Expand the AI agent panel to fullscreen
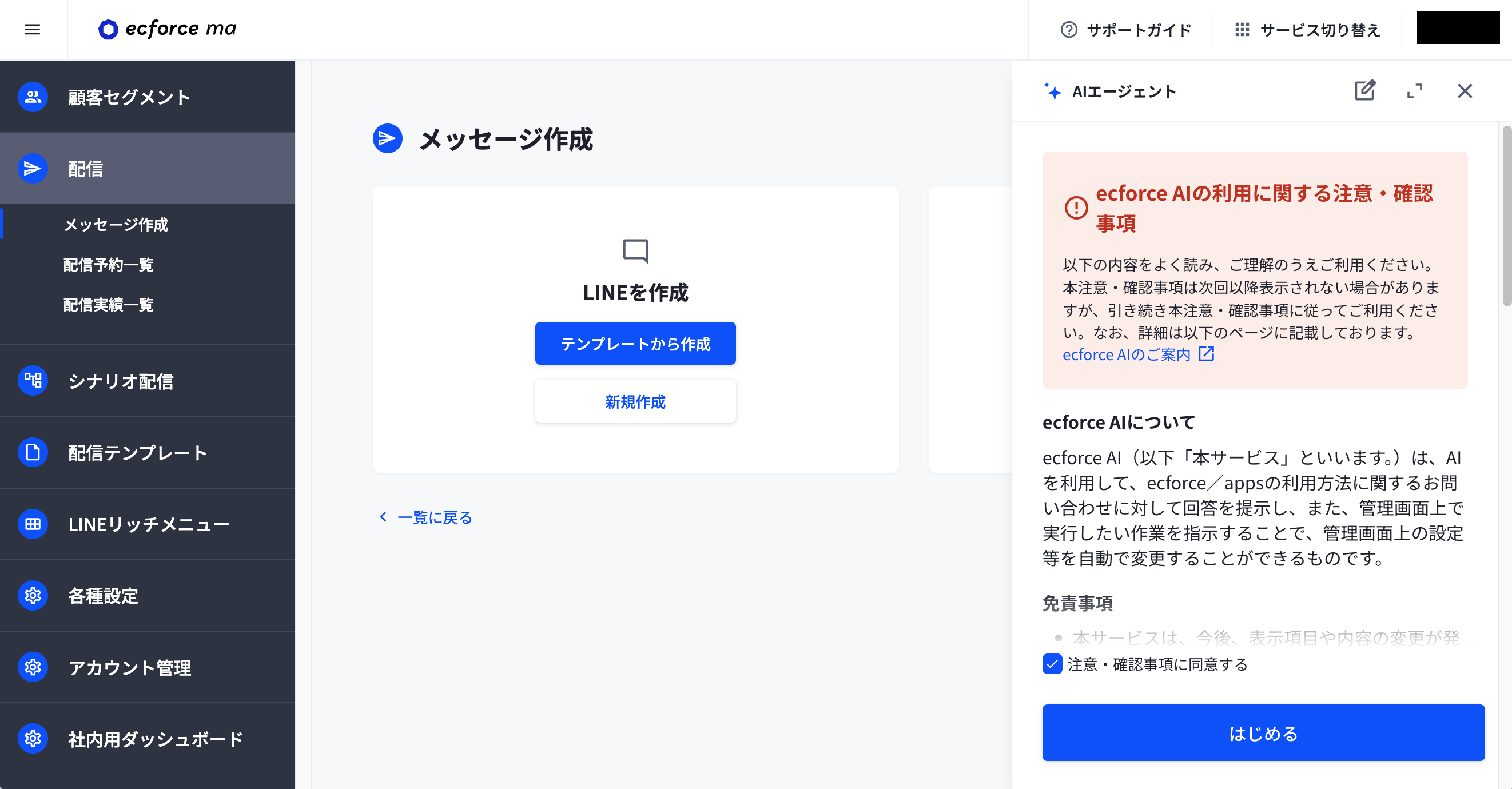The image size is (1512, 789). [x=1415, y=91]
